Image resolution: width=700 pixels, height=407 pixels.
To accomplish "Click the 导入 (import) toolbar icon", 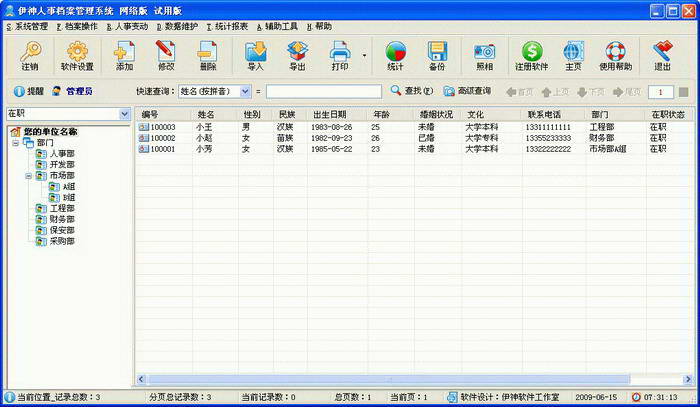I will [x=256, y=56].
